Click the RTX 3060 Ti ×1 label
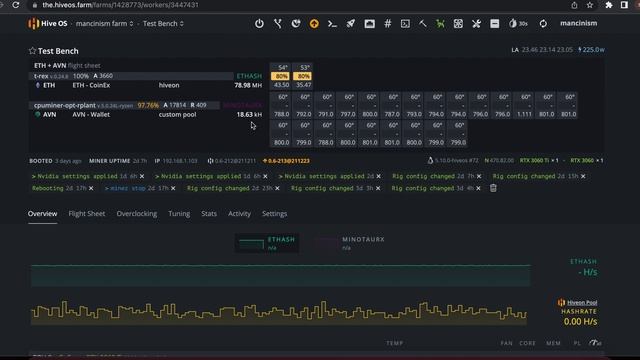The image size is (640, 360). [539, 160]
